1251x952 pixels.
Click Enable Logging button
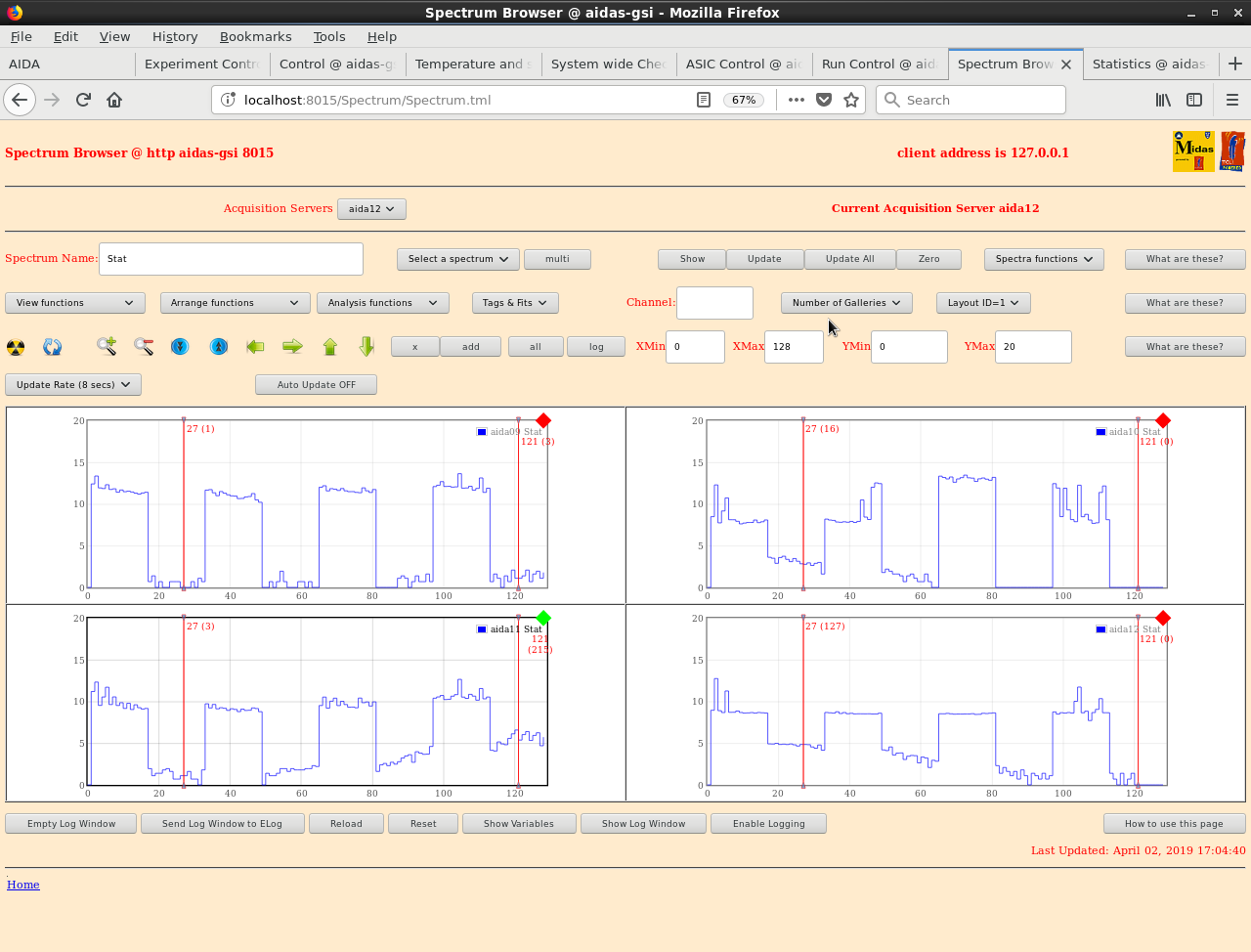click(x=768, y=824)
